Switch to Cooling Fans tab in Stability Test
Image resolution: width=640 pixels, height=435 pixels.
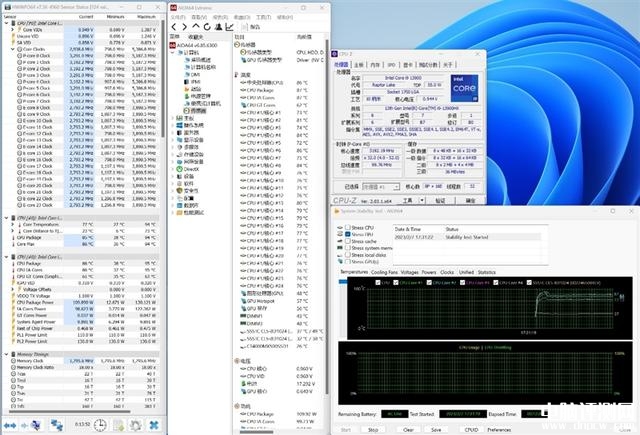click(x=384, y=272)
